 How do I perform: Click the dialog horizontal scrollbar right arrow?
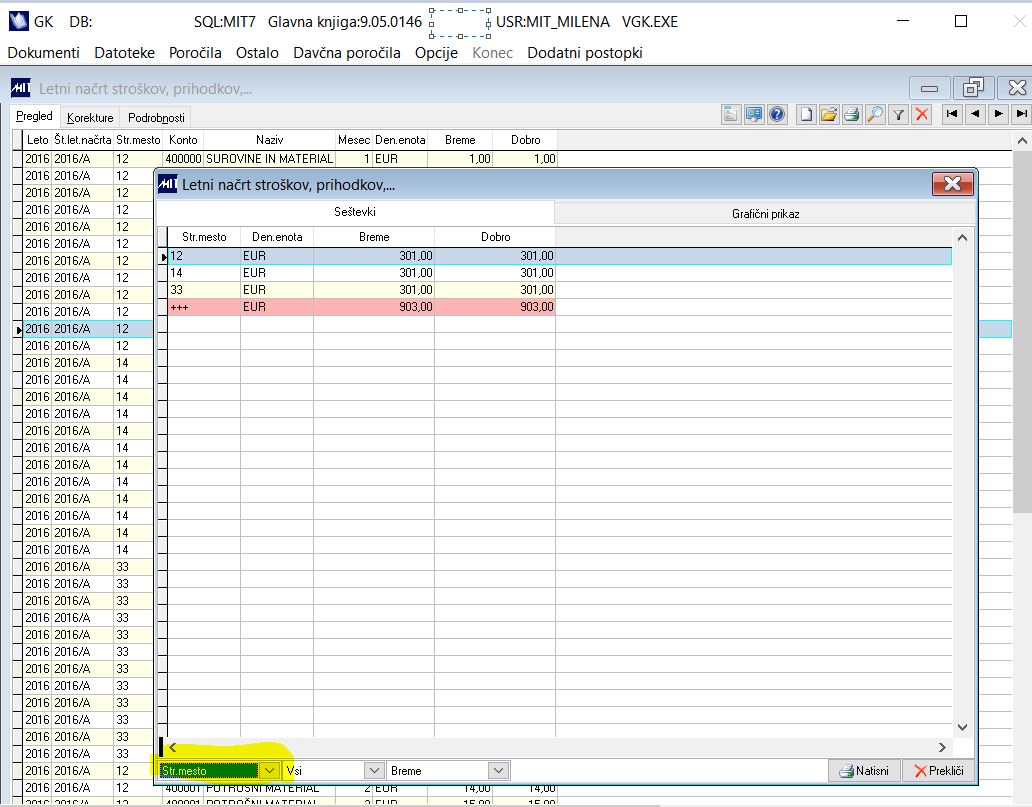[942, 748]
